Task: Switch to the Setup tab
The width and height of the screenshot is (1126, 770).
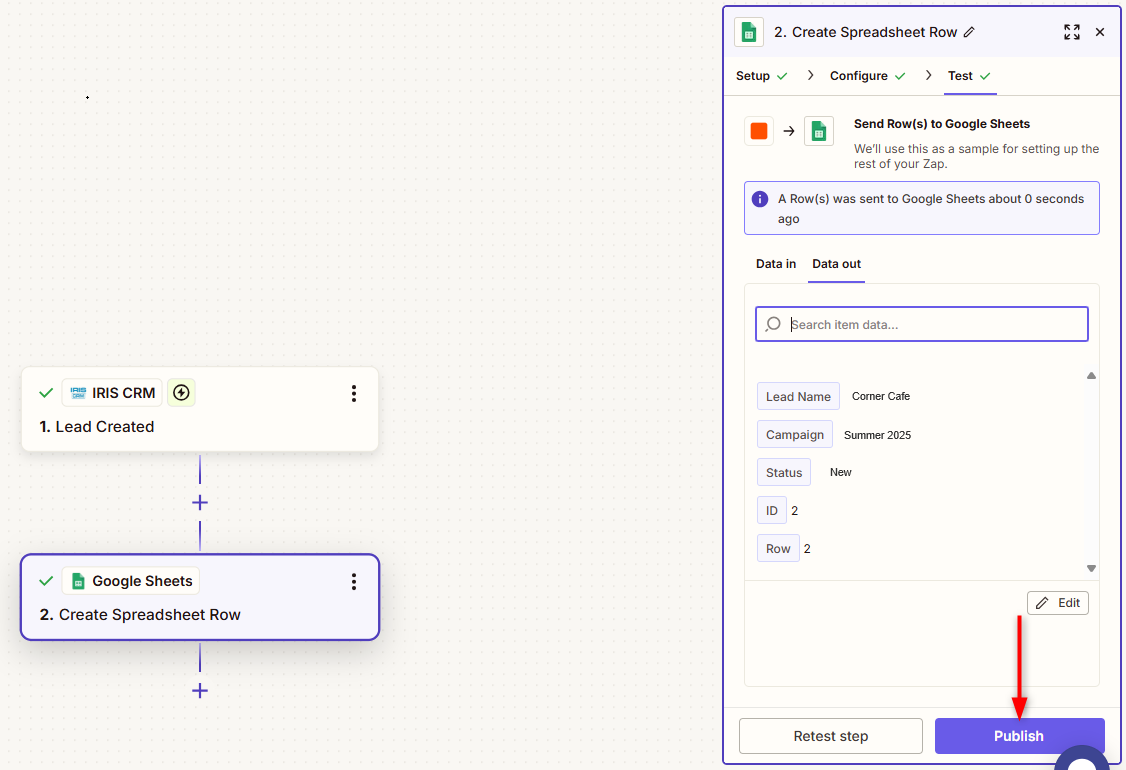Action: click(x=753, y=76)
